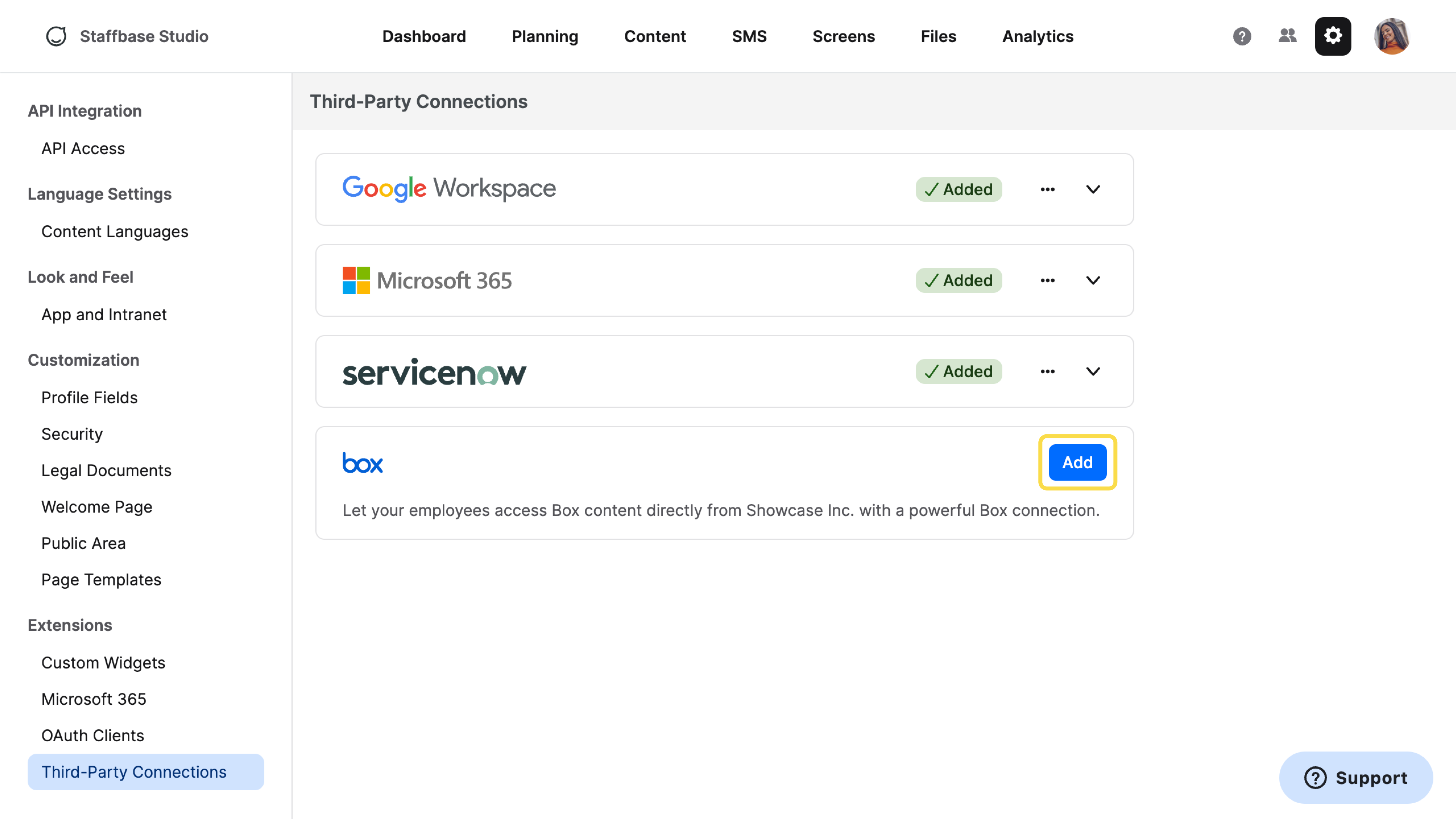Expand the ServiceNow connection
This screenshot has width=1456, height=819.
click(x=1093, y=372)
